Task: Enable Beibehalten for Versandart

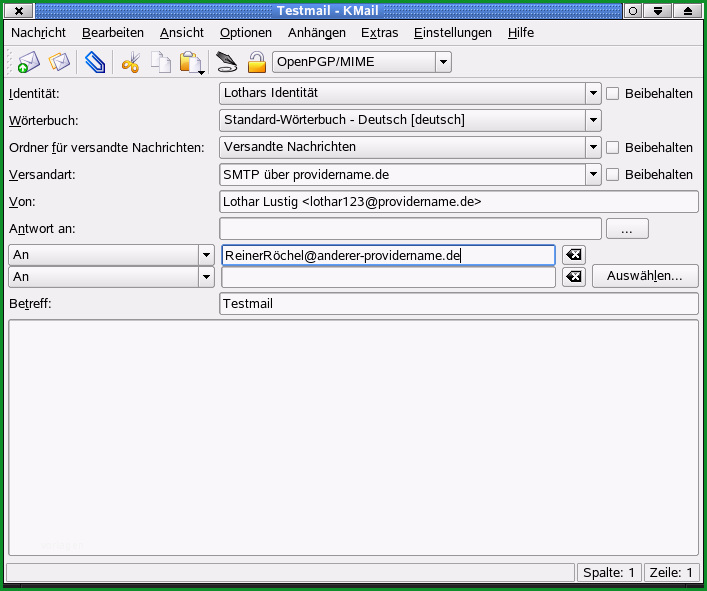Action: click(612, 174)
